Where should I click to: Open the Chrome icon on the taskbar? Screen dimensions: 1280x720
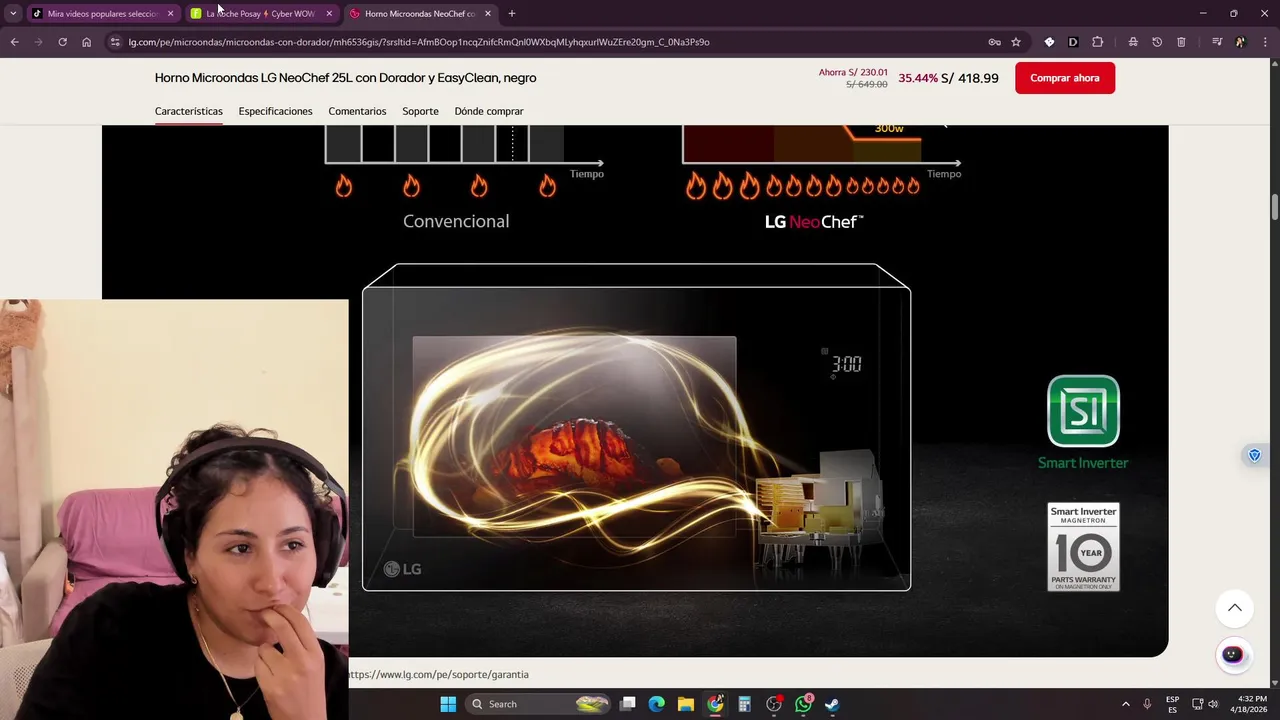click(715, 704)
